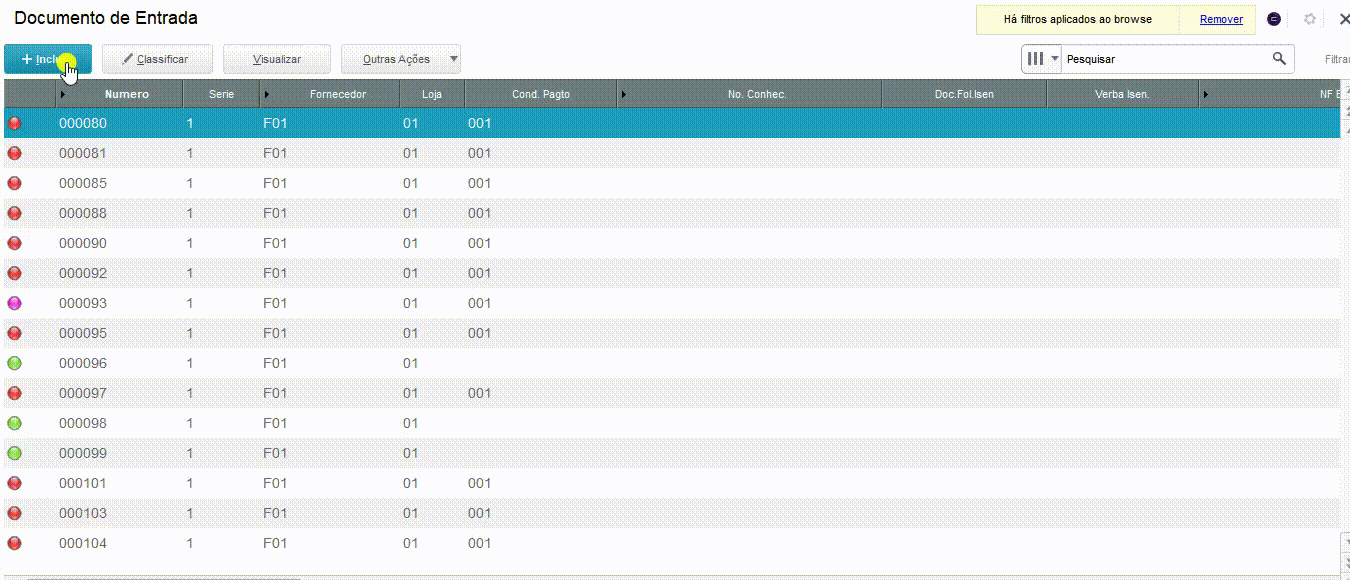Sort by the Serie column header
1350x580 pixels.
pyautogui.click(x=221, y=94)
